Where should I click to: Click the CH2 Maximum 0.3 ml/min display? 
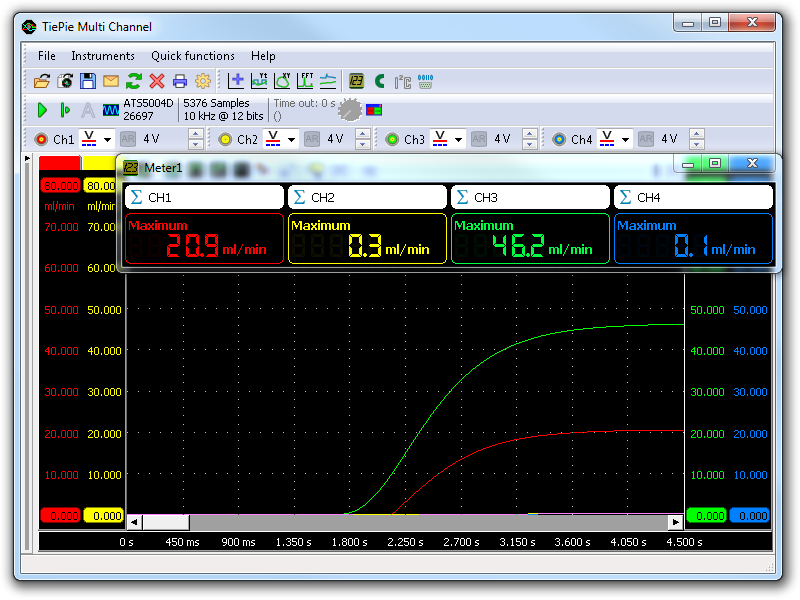[367, 239]
